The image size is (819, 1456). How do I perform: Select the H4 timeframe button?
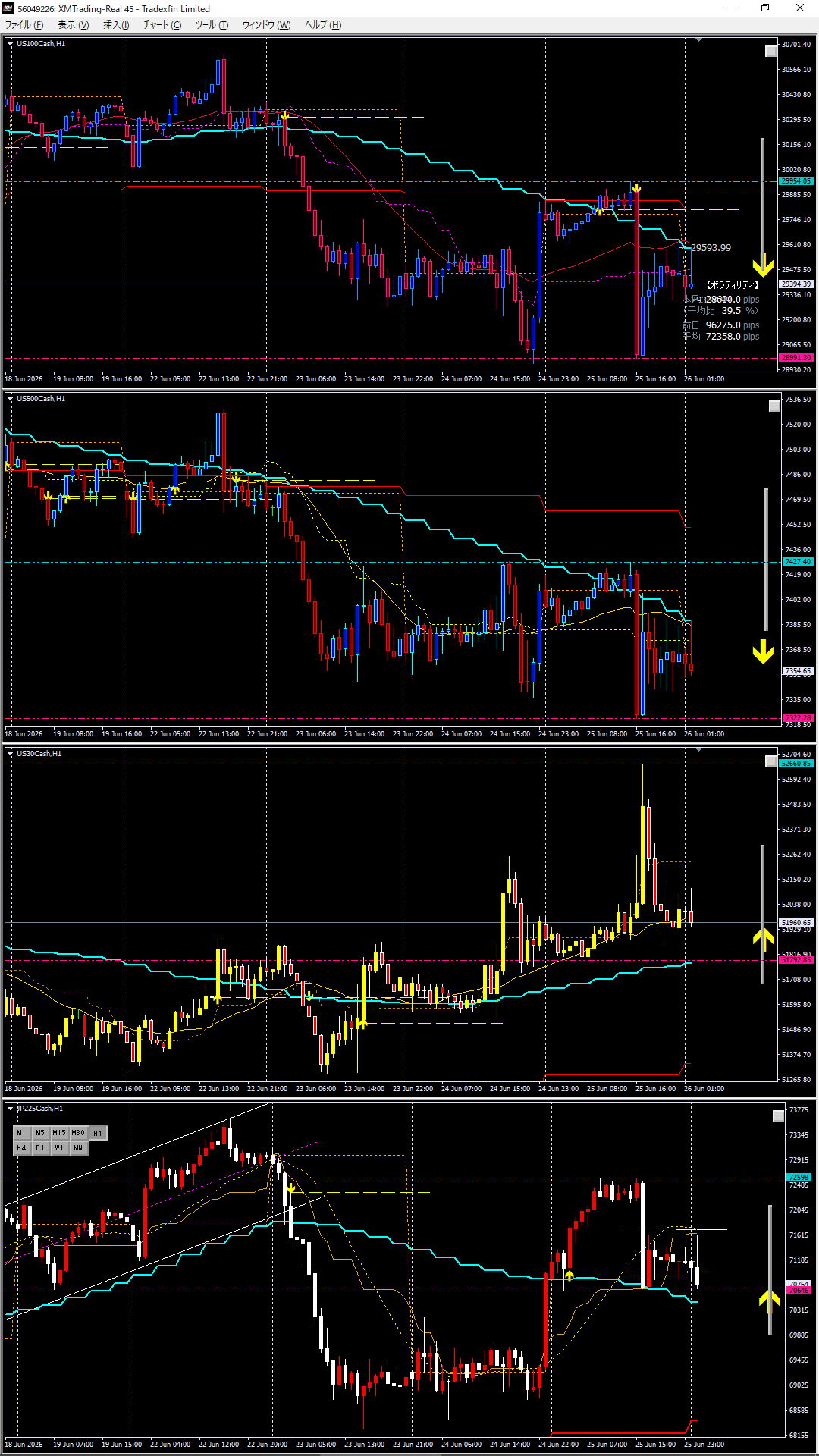click(x=21, y=1148)
